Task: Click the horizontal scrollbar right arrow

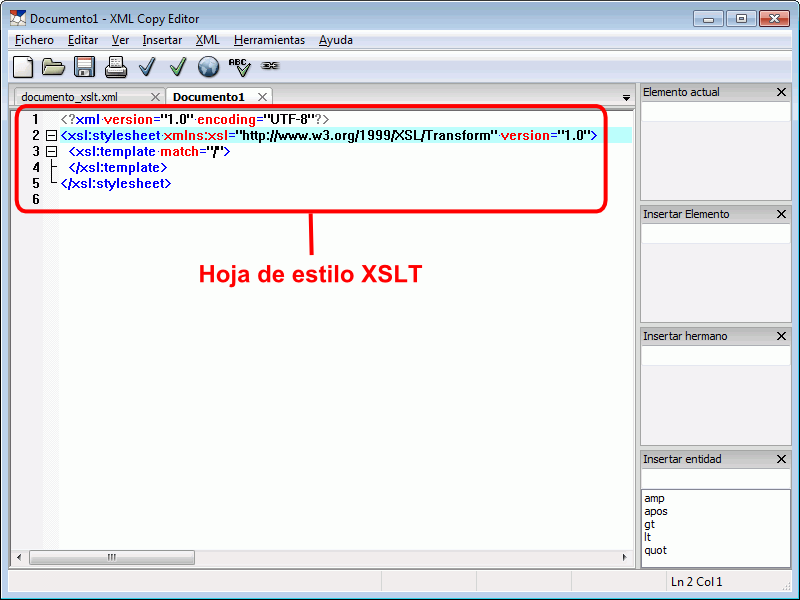Action: (627, 557)
